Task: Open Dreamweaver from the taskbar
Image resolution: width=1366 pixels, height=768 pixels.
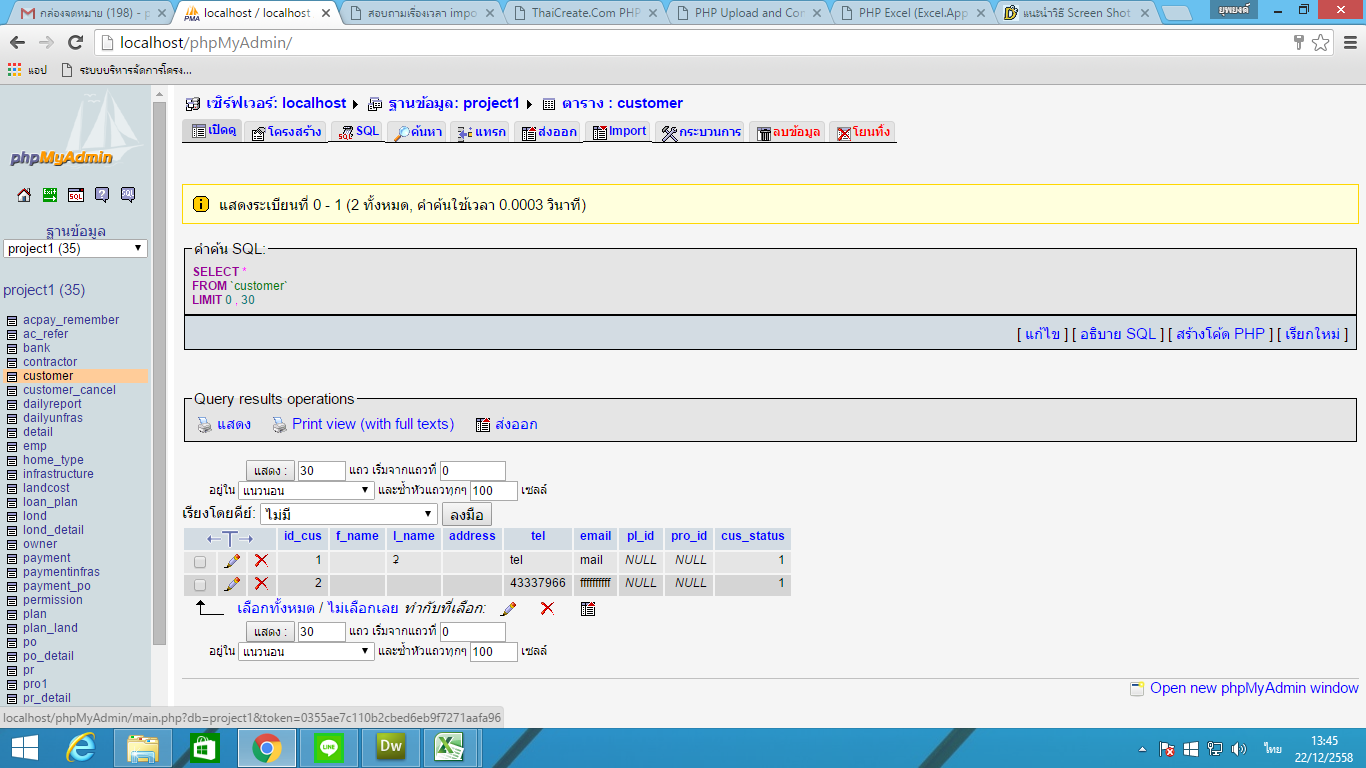Action: tap(391, 746)
